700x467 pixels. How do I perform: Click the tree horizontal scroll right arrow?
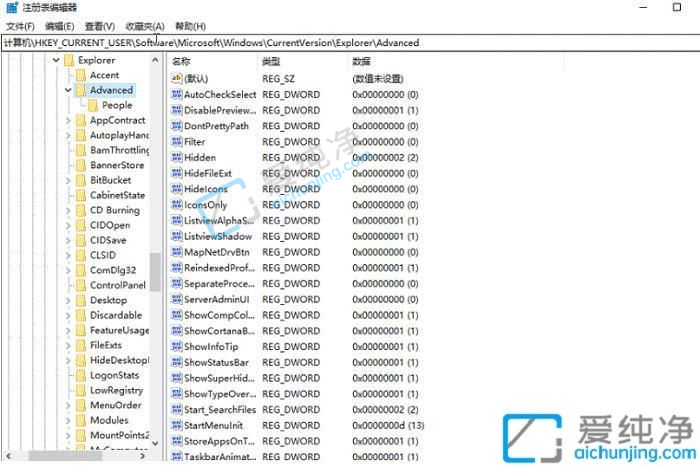click(x=143, y=456)
